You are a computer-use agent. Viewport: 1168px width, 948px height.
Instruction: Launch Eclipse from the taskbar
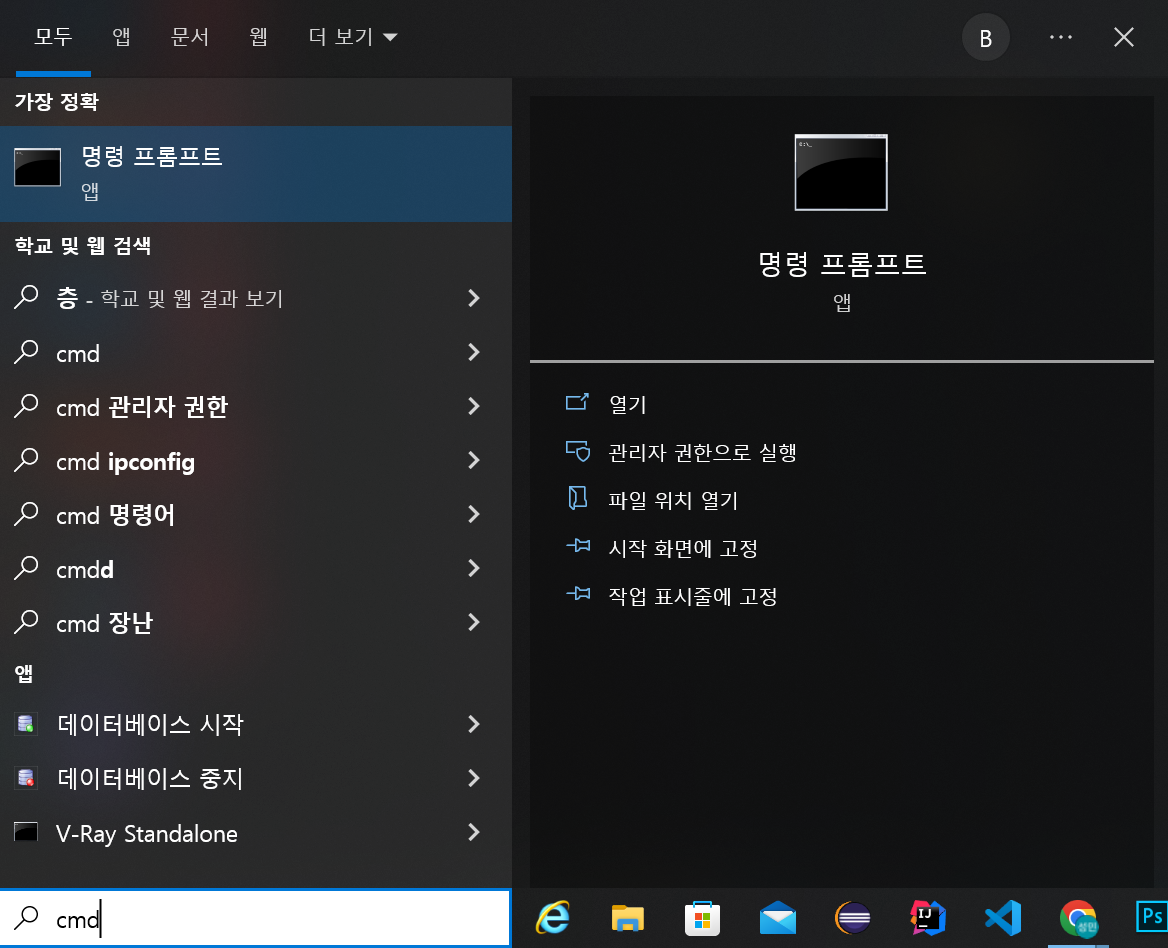pyautogui.click(x=853, y=917)
